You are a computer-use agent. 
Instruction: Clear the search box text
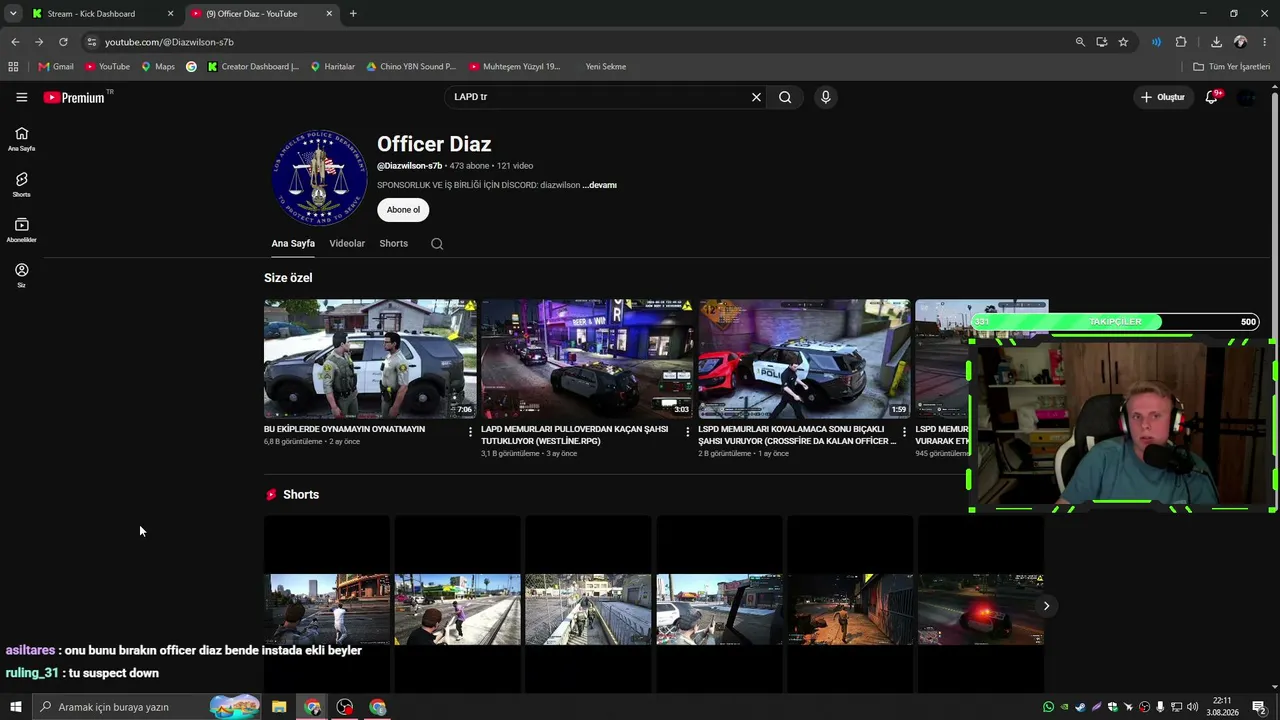(x=756, y=97)
